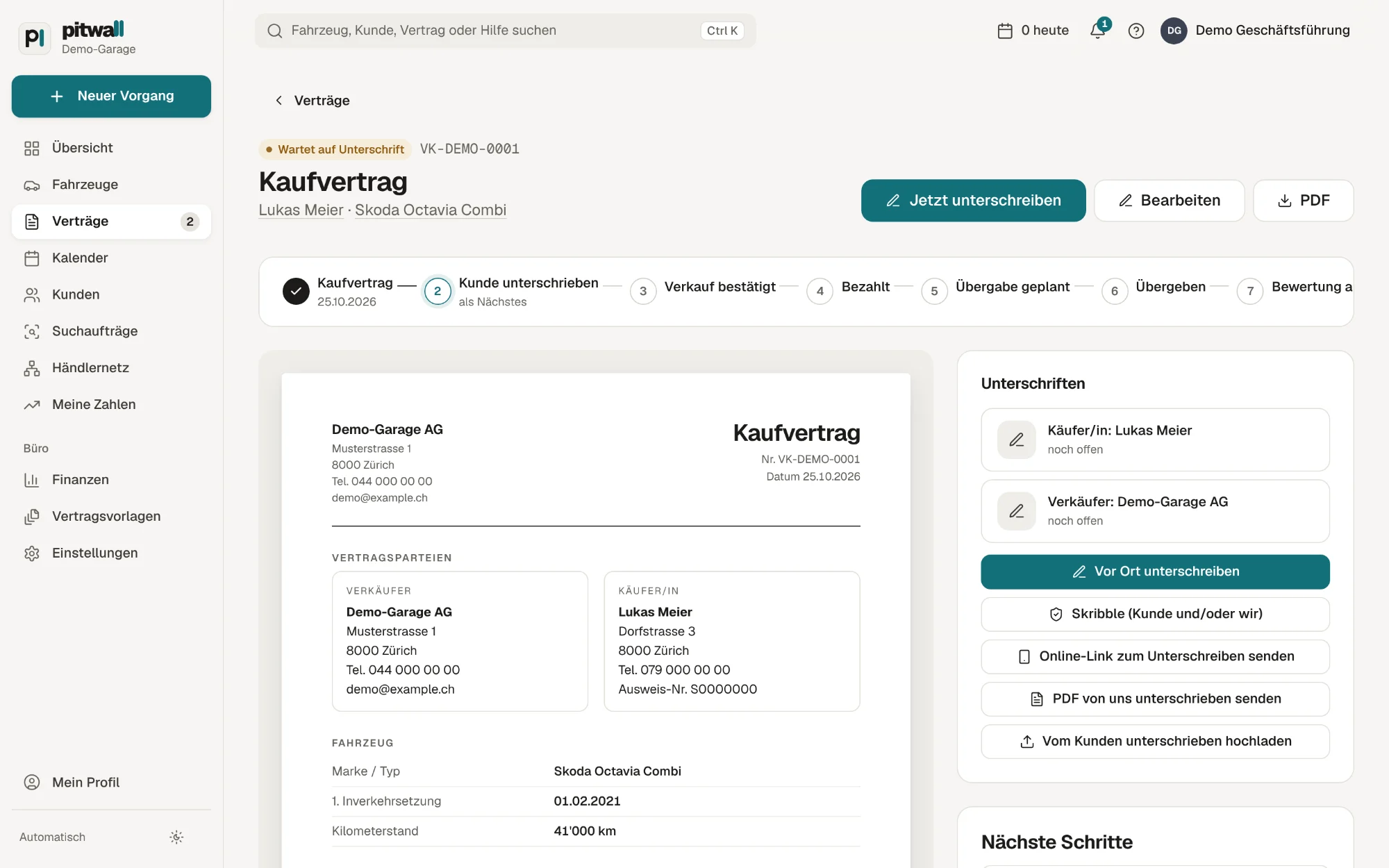Click the pen icon for Käufer/in Lukas Meier
The image size is (1389, 868).
[x=1016, y=440]
